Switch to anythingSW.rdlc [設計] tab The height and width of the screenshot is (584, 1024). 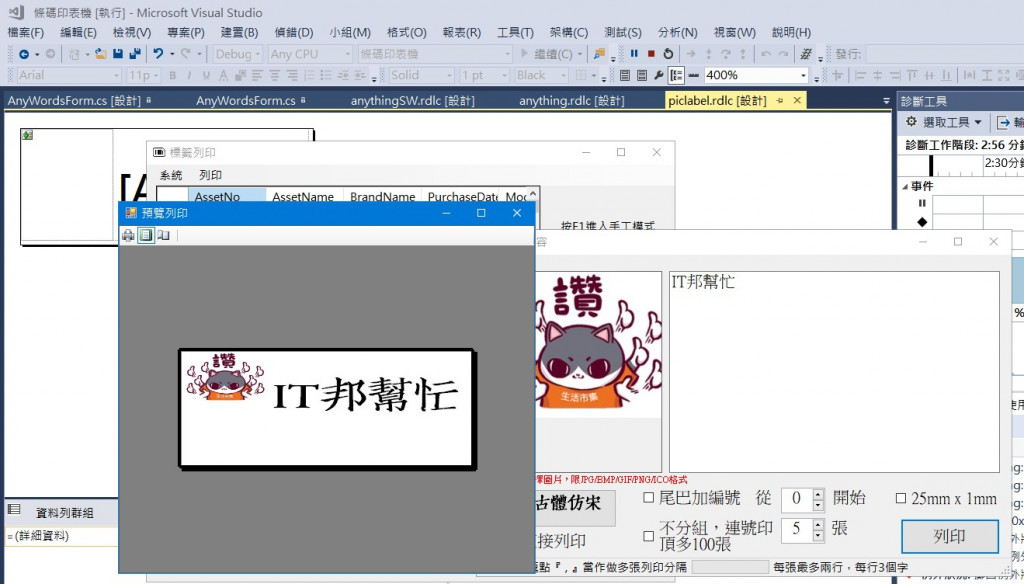click(413, 101)
